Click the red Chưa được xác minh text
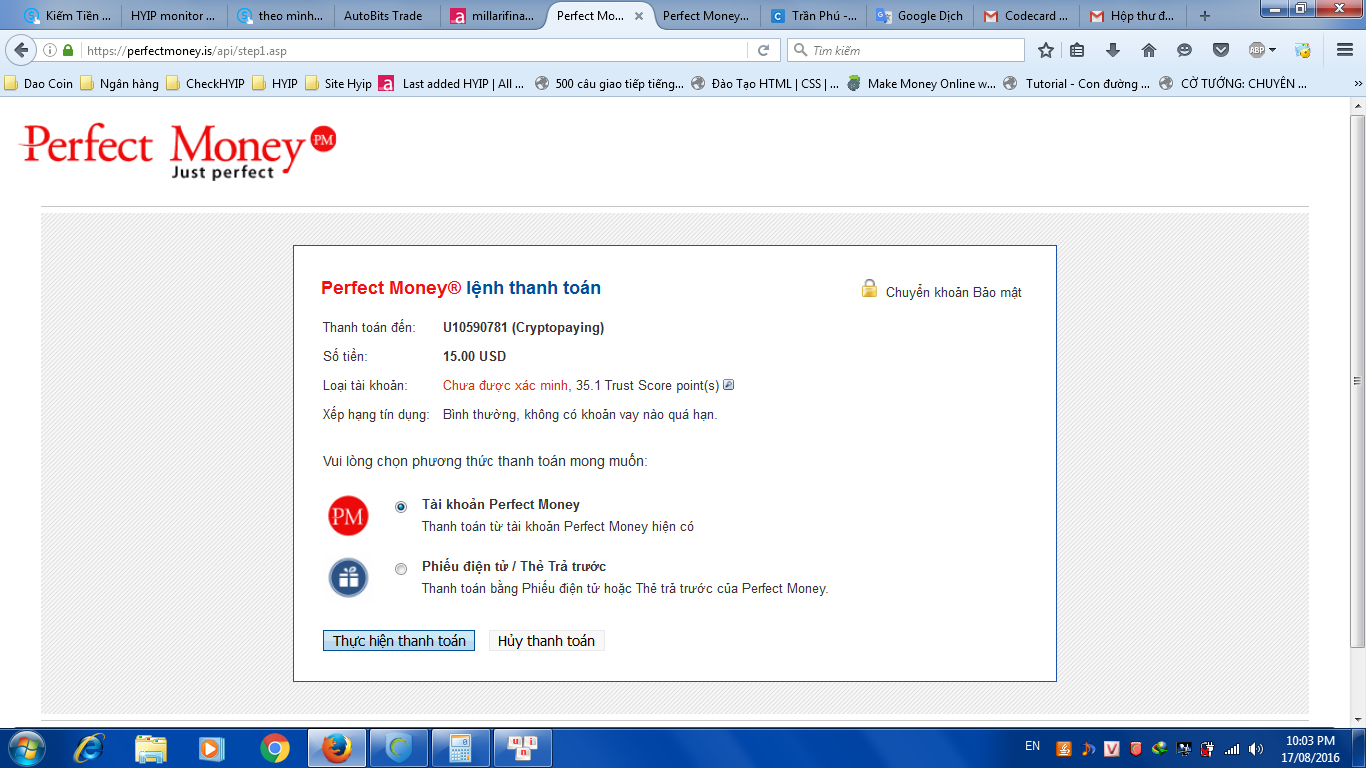 (x=506, y=385)
